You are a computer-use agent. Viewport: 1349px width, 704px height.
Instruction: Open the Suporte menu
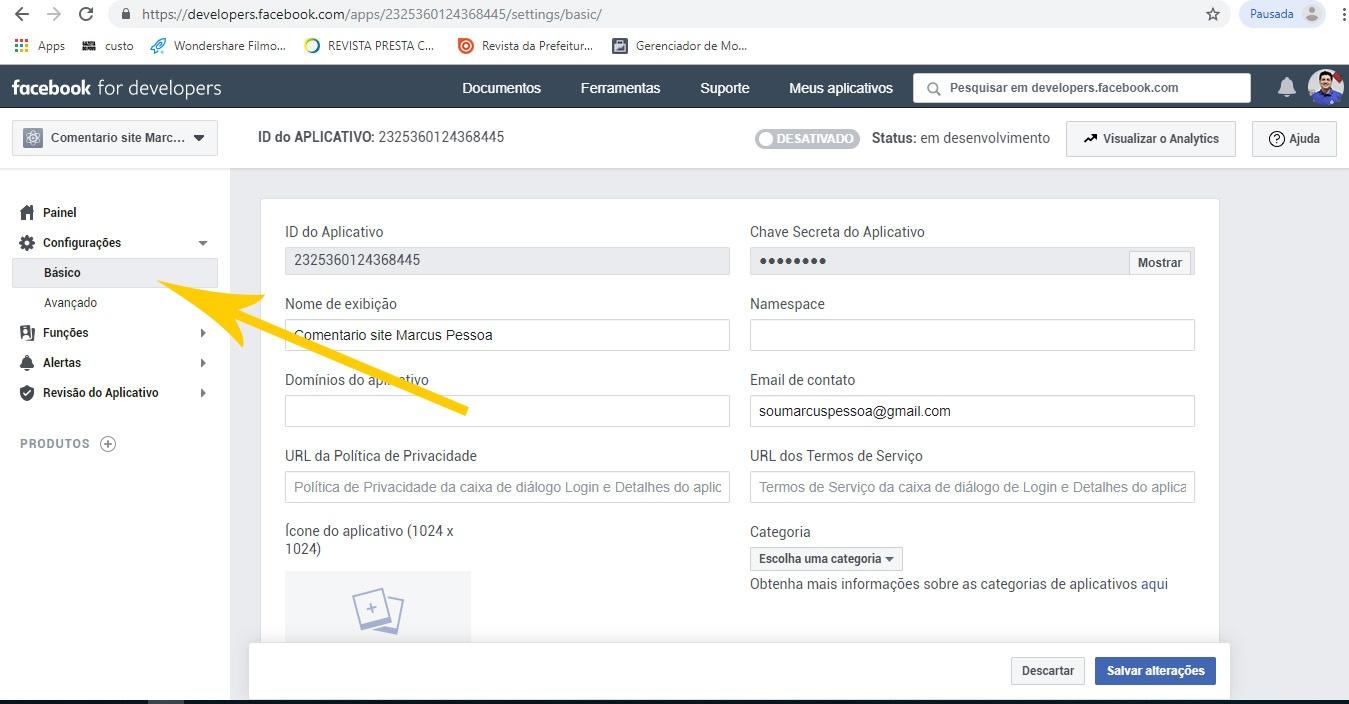click(x=725, y=88)
